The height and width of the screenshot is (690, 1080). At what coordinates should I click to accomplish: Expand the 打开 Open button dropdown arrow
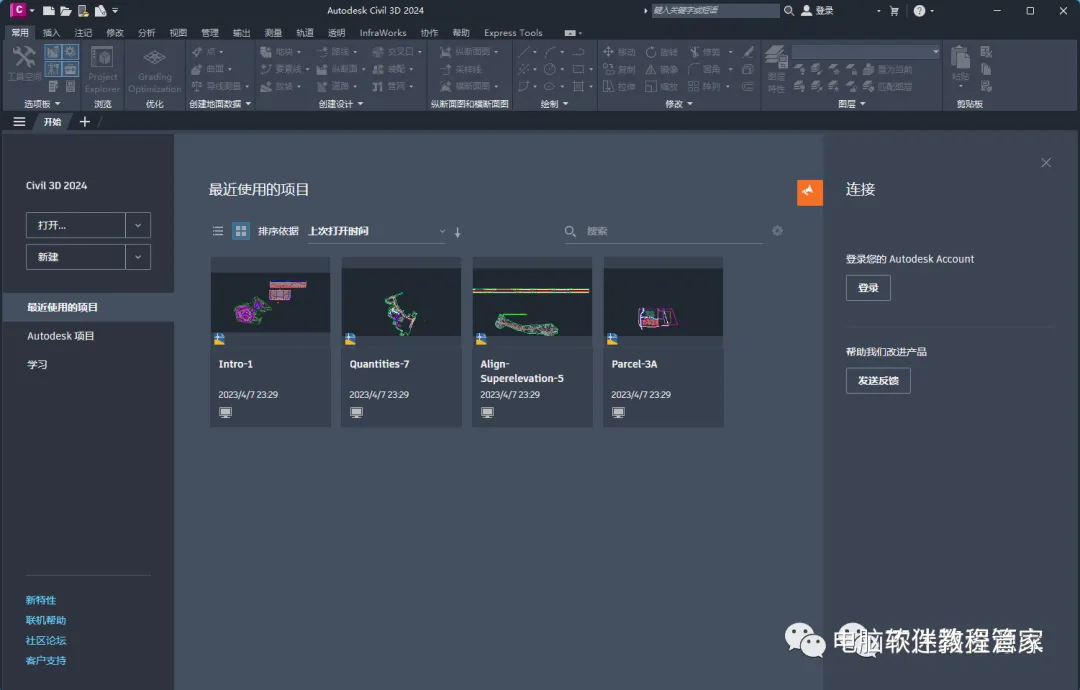click(138, 225)
